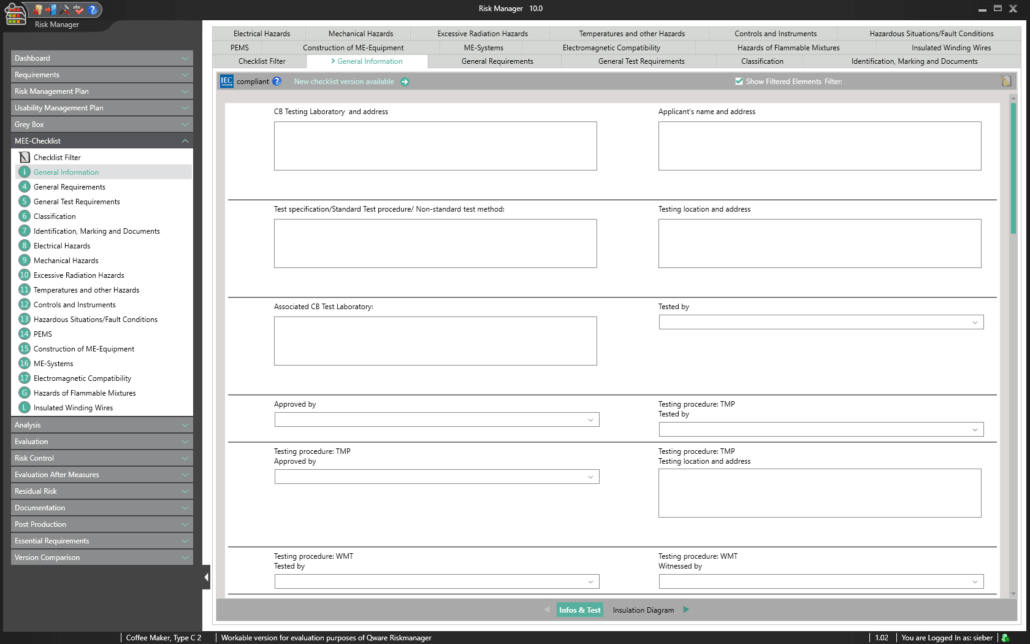
Task: Expand the Version Comparison section
Action: pos(102,557)
